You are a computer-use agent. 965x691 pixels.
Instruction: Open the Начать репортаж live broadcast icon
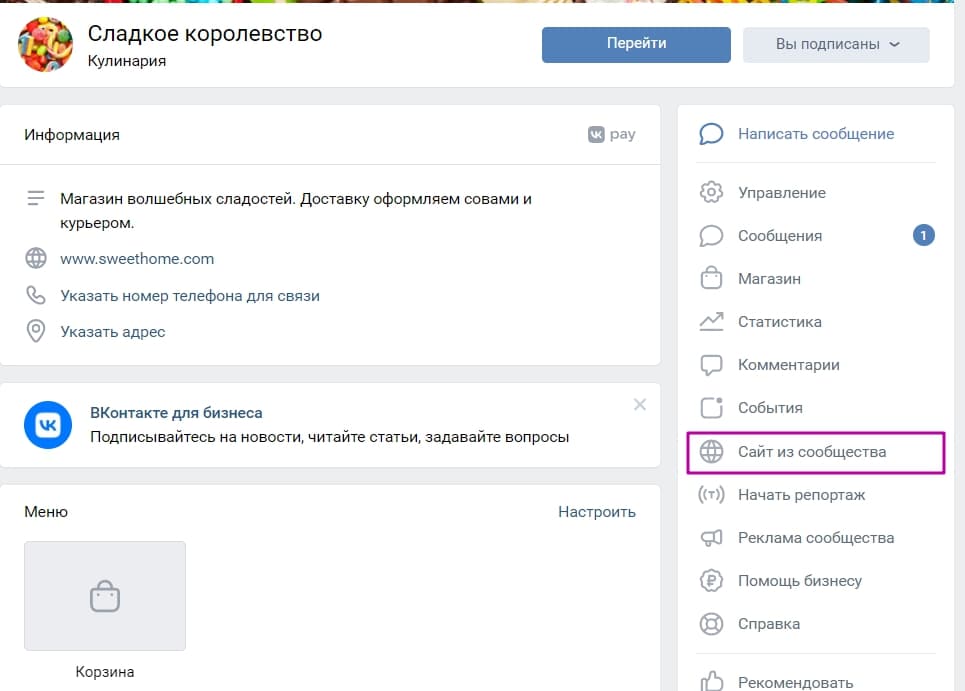click(x=711, y=494)
